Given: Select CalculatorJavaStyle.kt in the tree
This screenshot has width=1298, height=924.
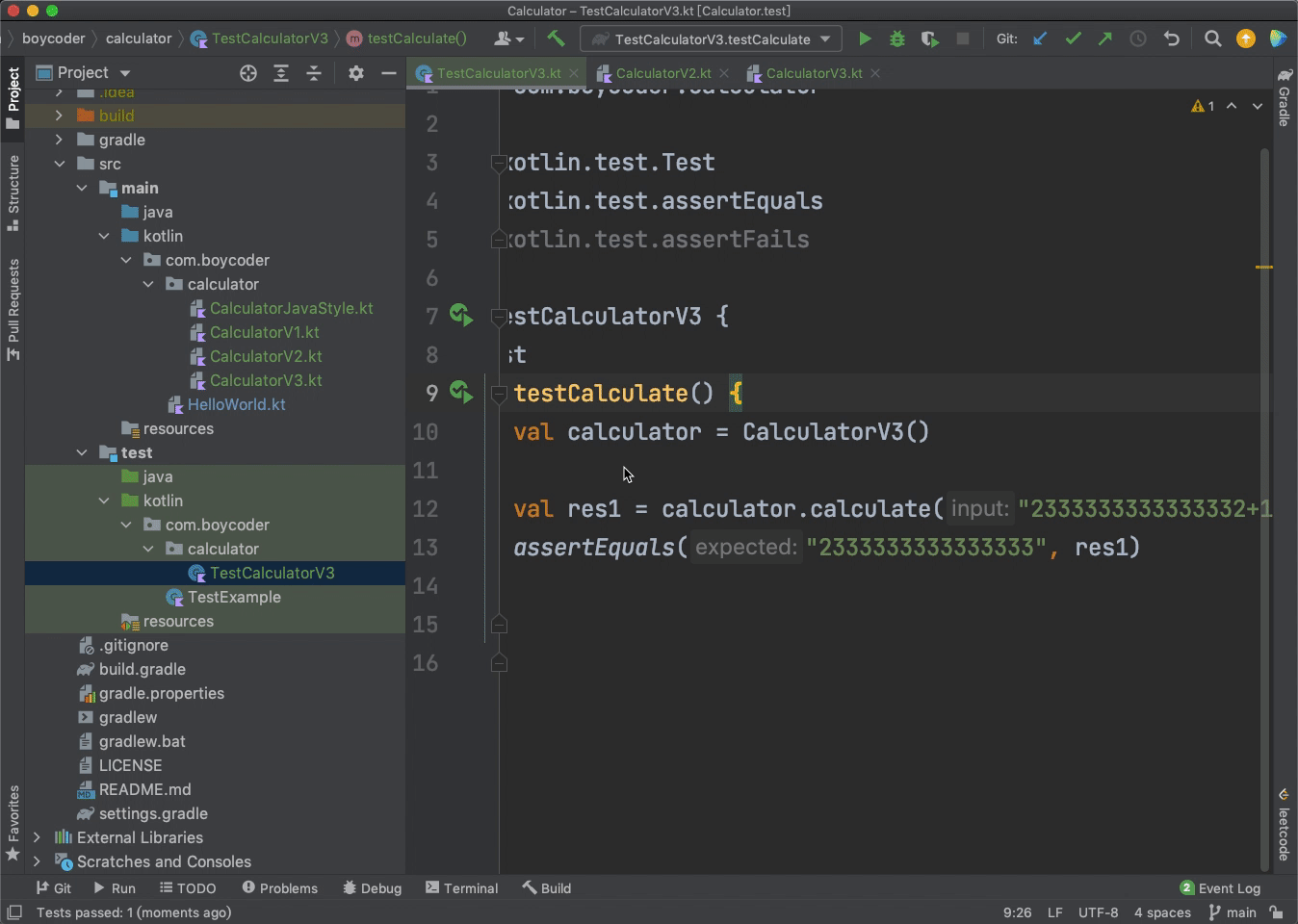Looking at the screenshot, I should pyautogui.click(x=291, y=308).
